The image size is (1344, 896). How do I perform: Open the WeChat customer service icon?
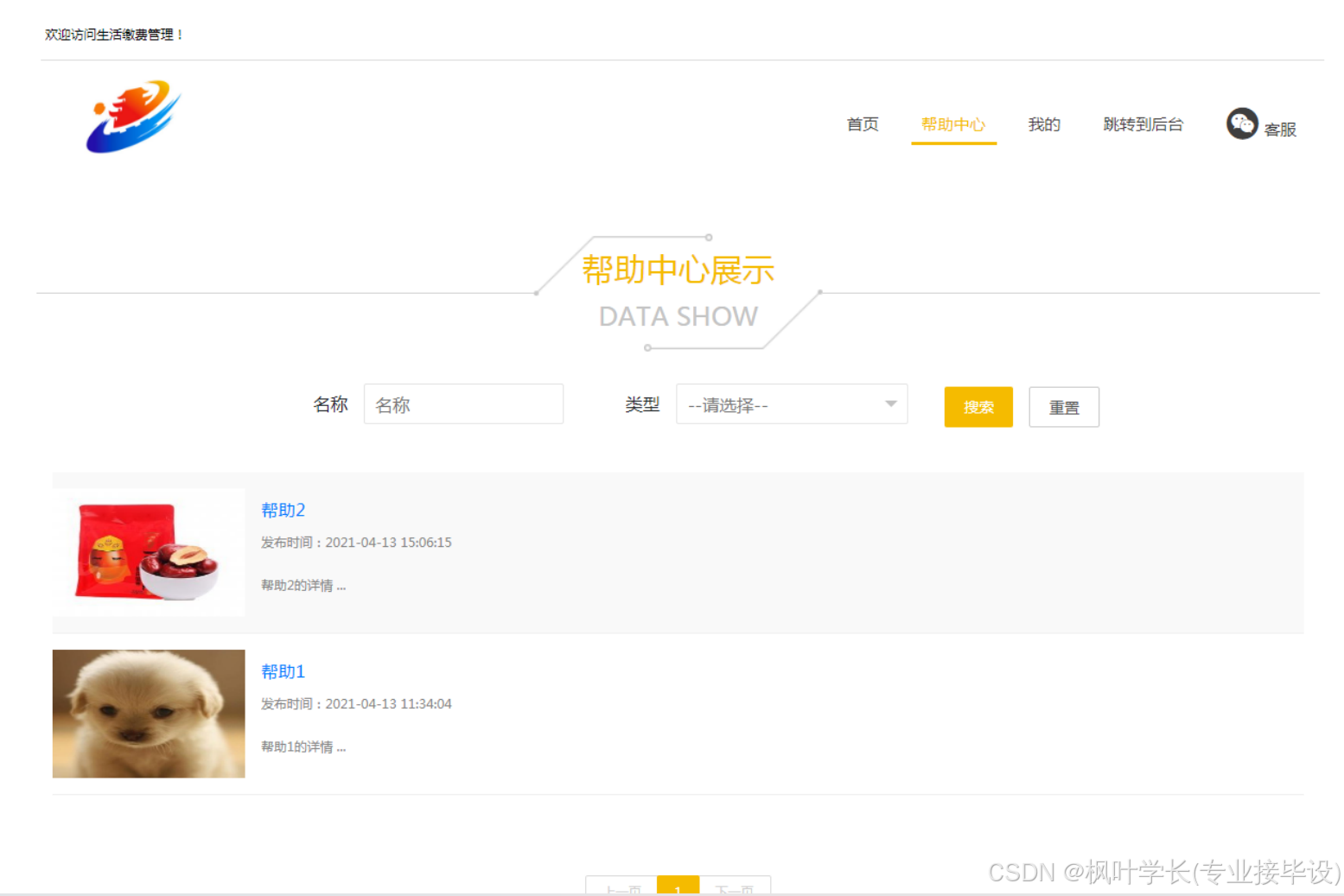[1242, 124]
